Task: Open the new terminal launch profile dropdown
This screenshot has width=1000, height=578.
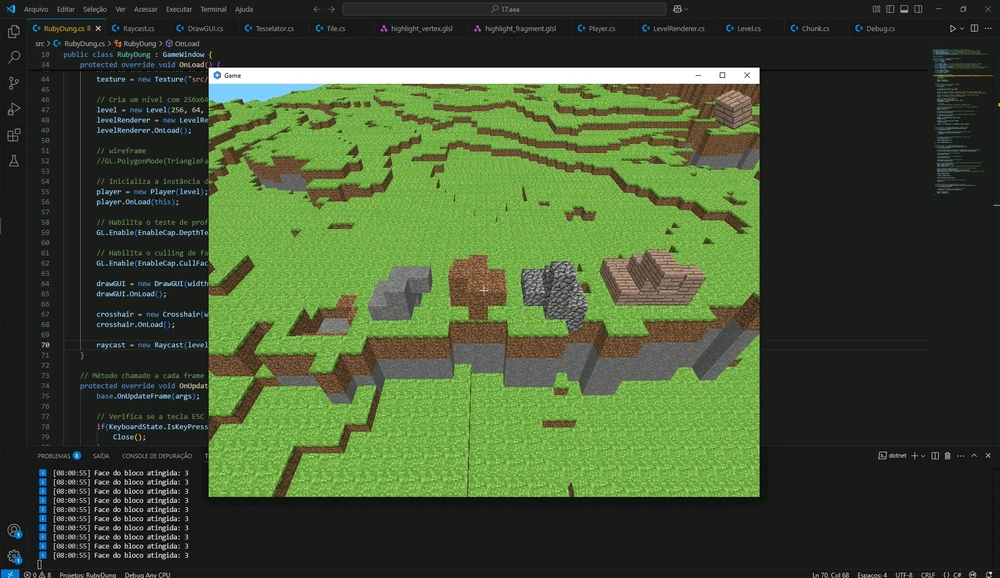Action: pyautogui.click(x=922, y=456)
